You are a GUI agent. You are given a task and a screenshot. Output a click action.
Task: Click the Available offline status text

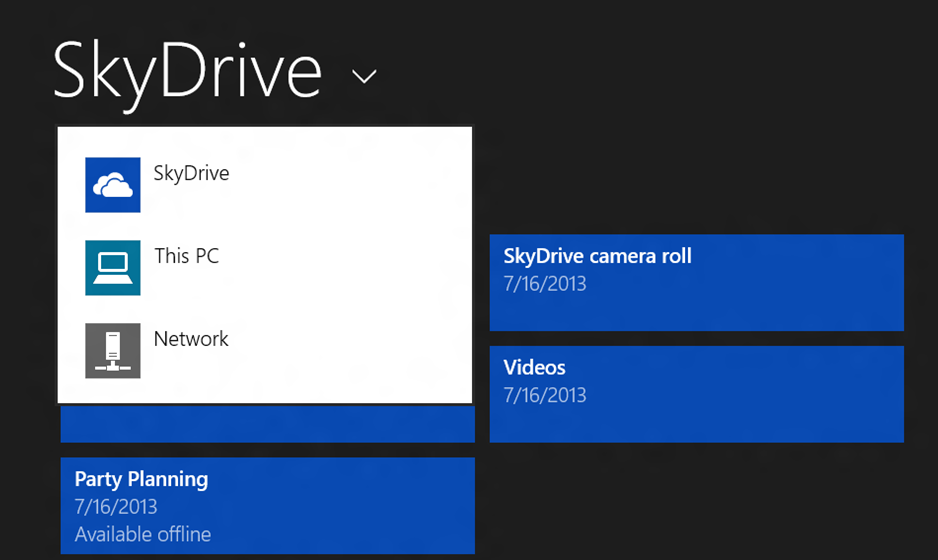143,534
